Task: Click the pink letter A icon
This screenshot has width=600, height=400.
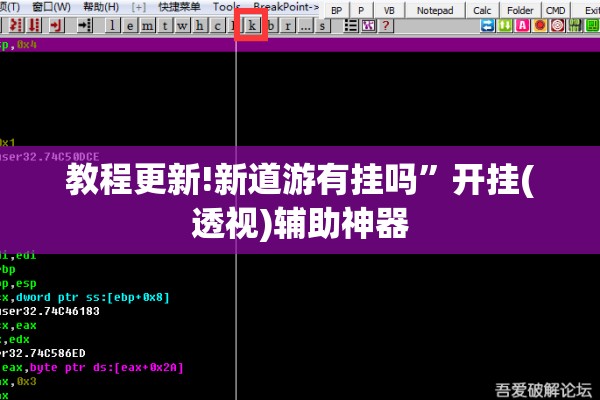Action: coord(522,26)
